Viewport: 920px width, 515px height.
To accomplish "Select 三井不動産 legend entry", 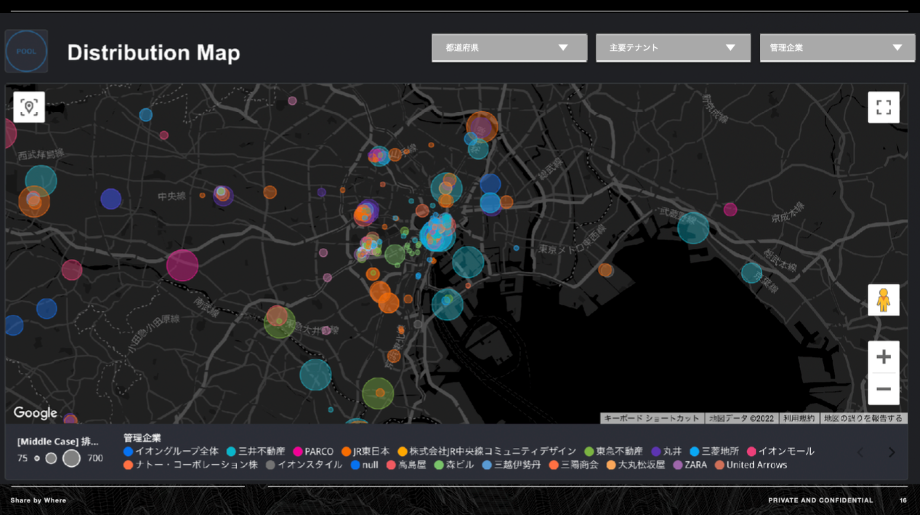I will 255,451.
